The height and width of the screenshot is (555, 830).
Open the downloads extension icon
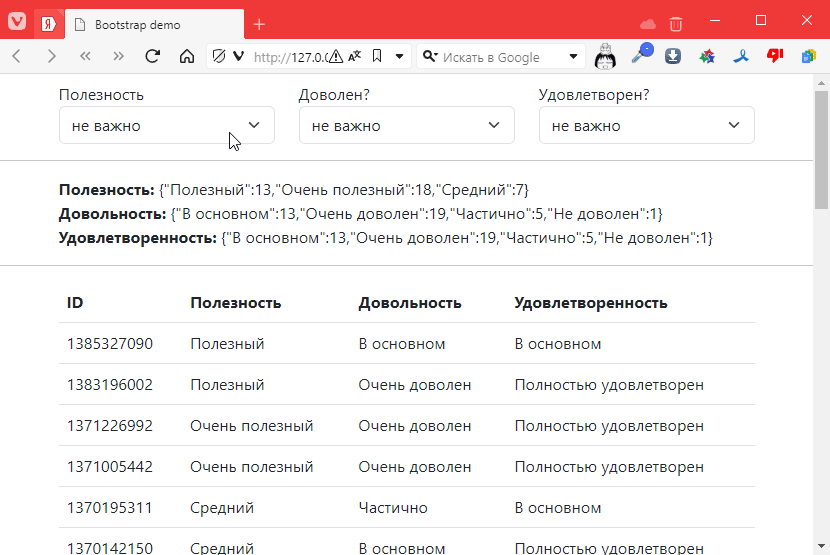[673, 57]
